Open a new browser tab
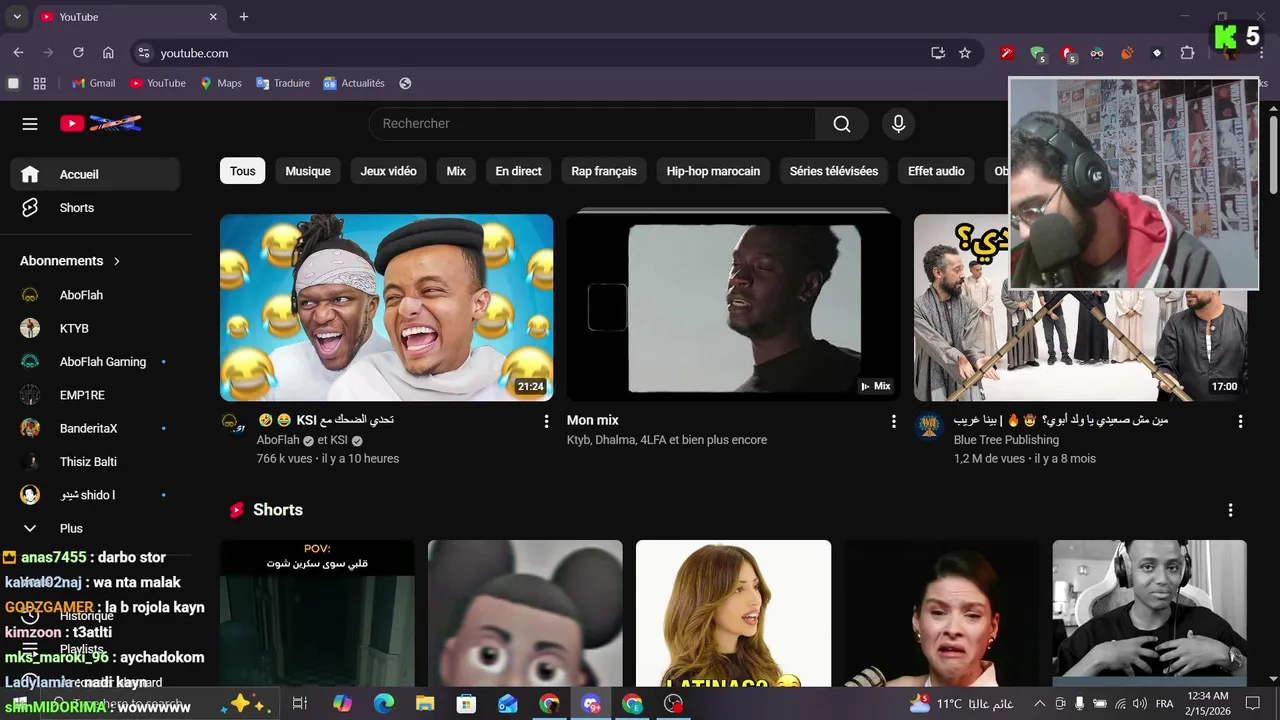Viewport: 1280px width, 720px height. coord(244,17)
